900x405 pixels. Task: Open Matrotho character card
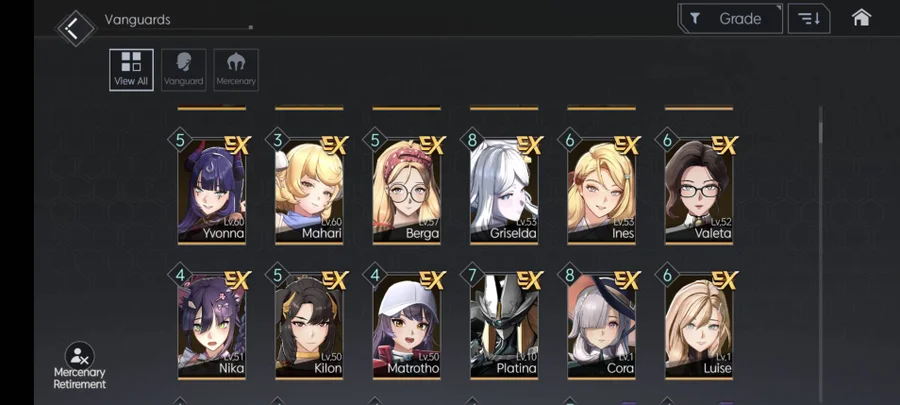407,326
